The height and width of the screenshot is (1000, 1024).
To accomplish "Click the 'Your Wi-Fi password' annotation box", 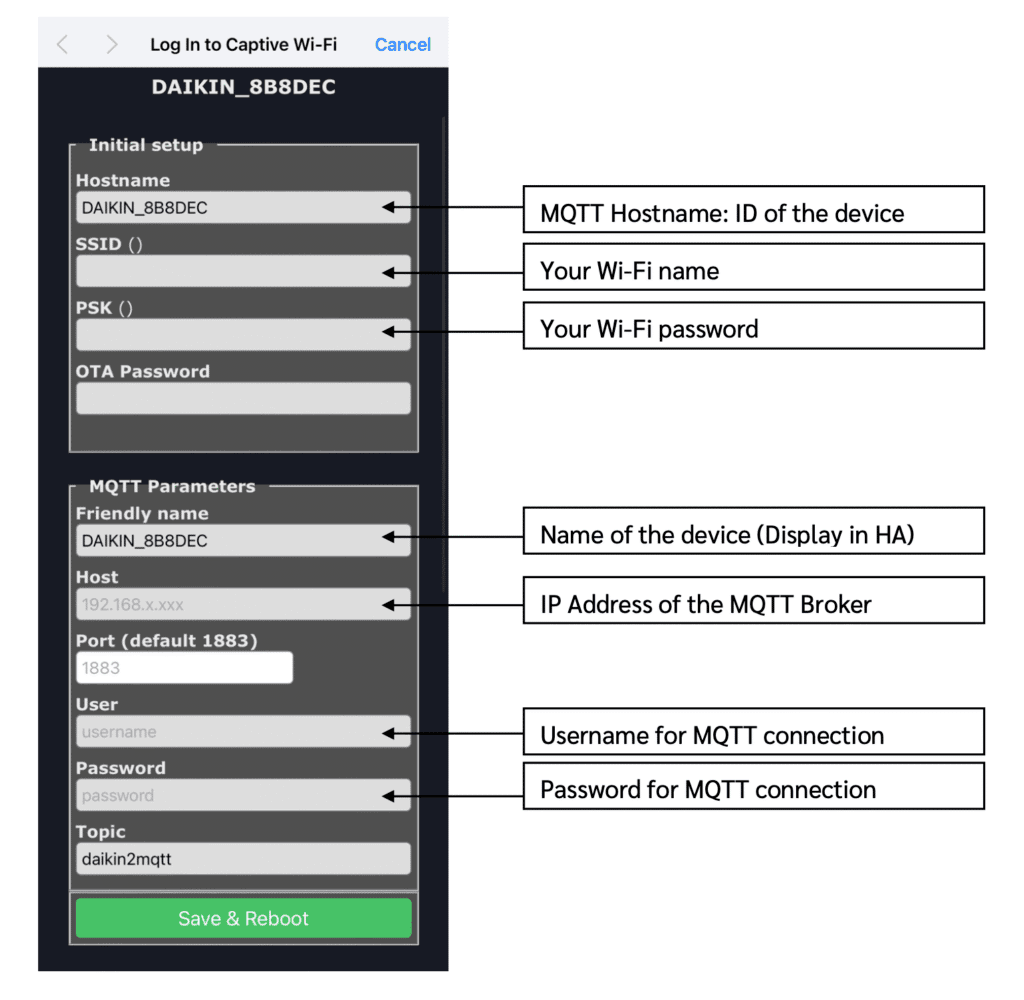I will (753, 329).
